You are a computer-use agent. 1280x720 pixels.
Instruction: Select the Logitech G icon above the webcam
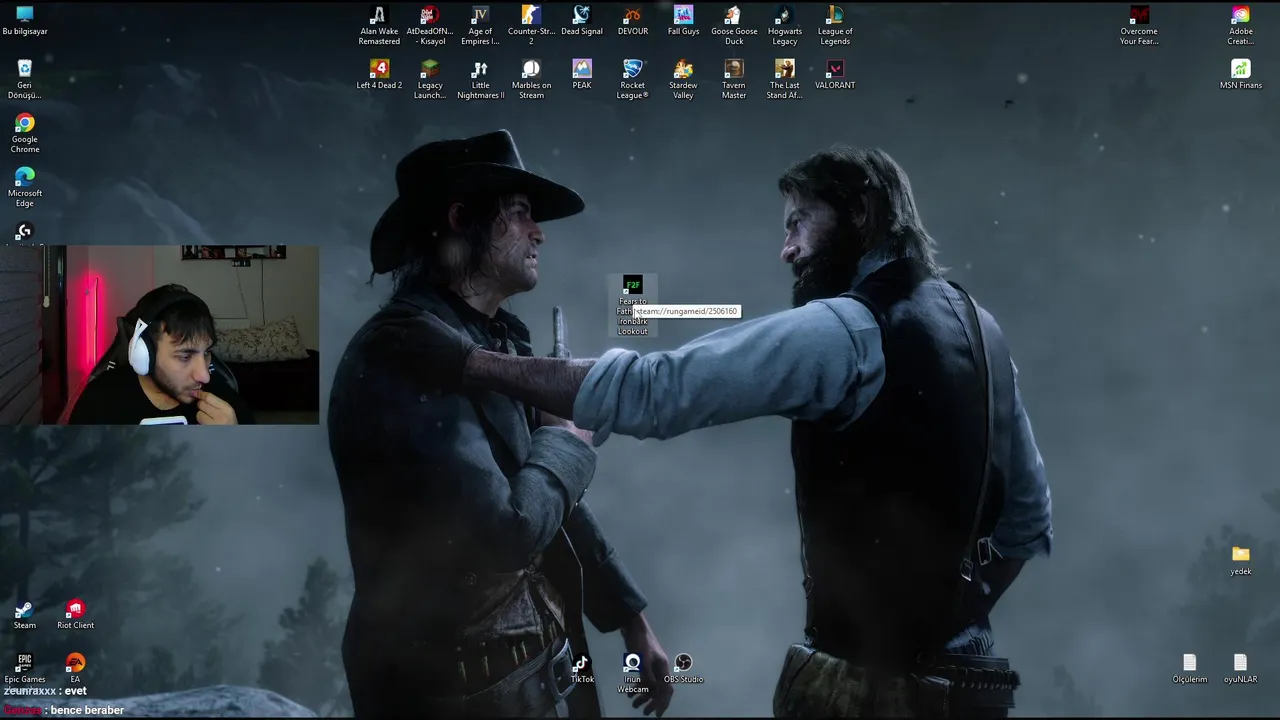point(25,234)
